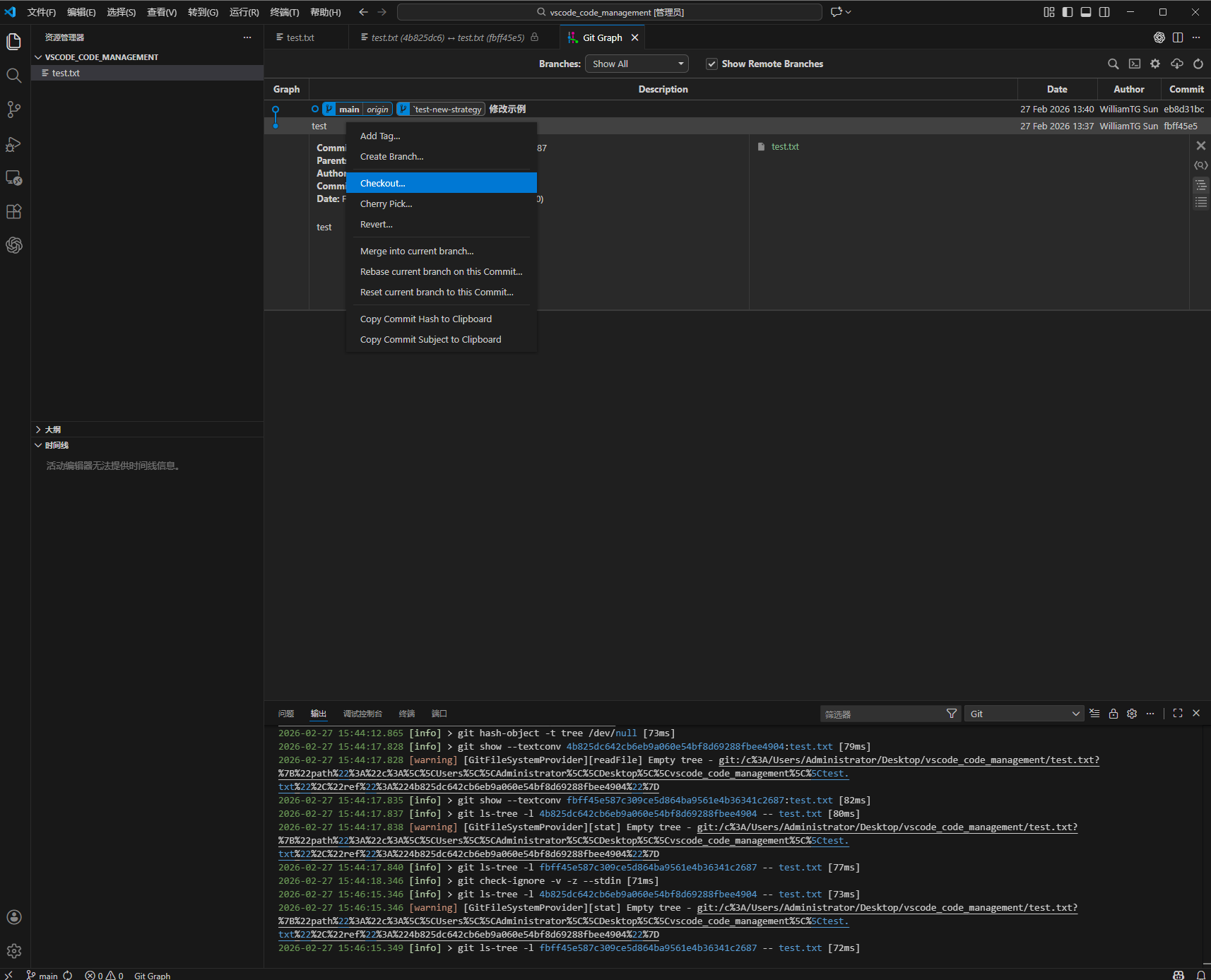
Task: Click errors and warnings count in status bar
Action: (x=104, y=975)
